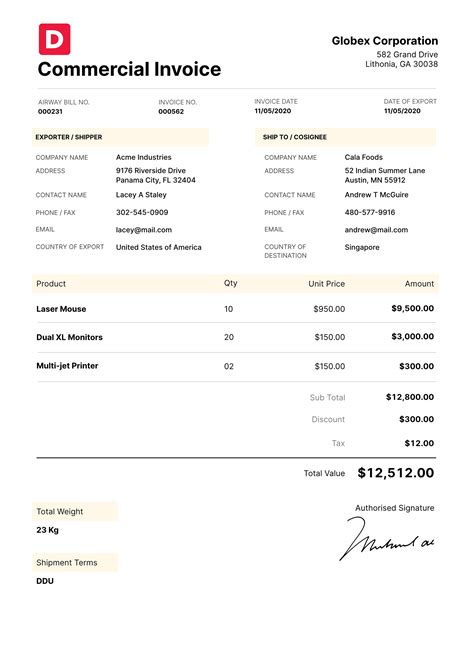Click the Multi-jet Printer product name

point(67,366)
